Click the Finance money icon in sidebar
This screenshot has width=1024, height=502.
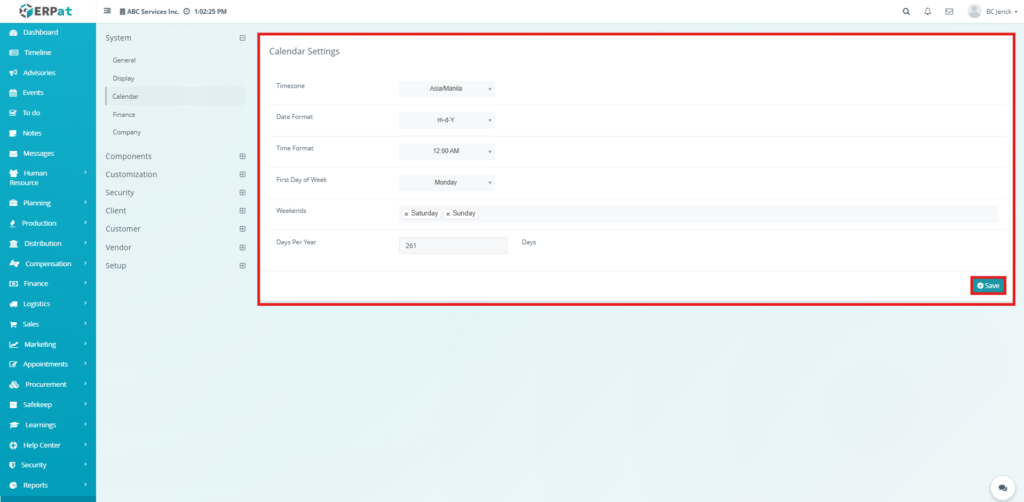[x=13, y=284]
